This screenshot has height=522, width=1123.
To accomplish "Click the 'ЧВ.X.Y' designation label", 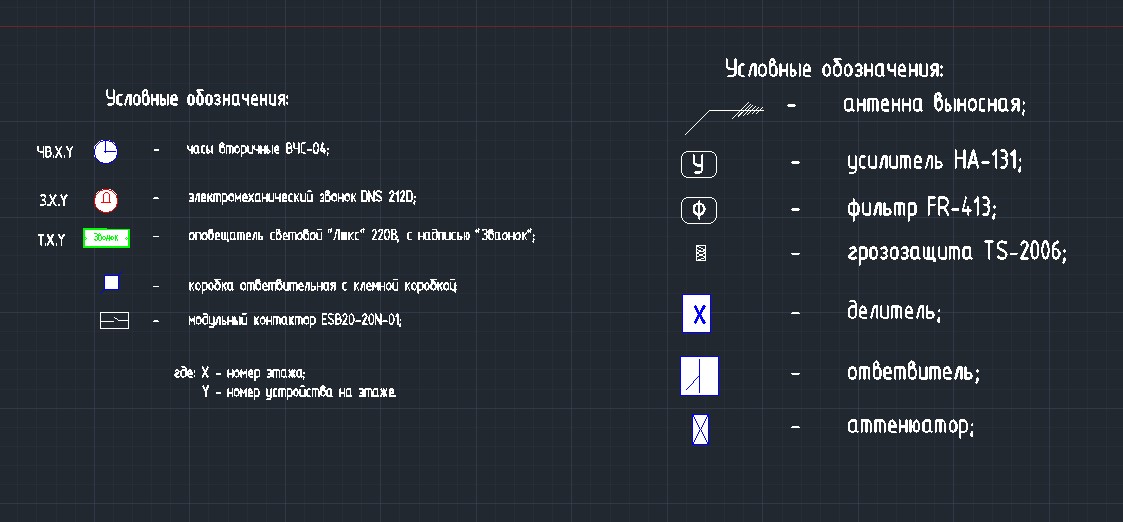I will pos(55,152).
